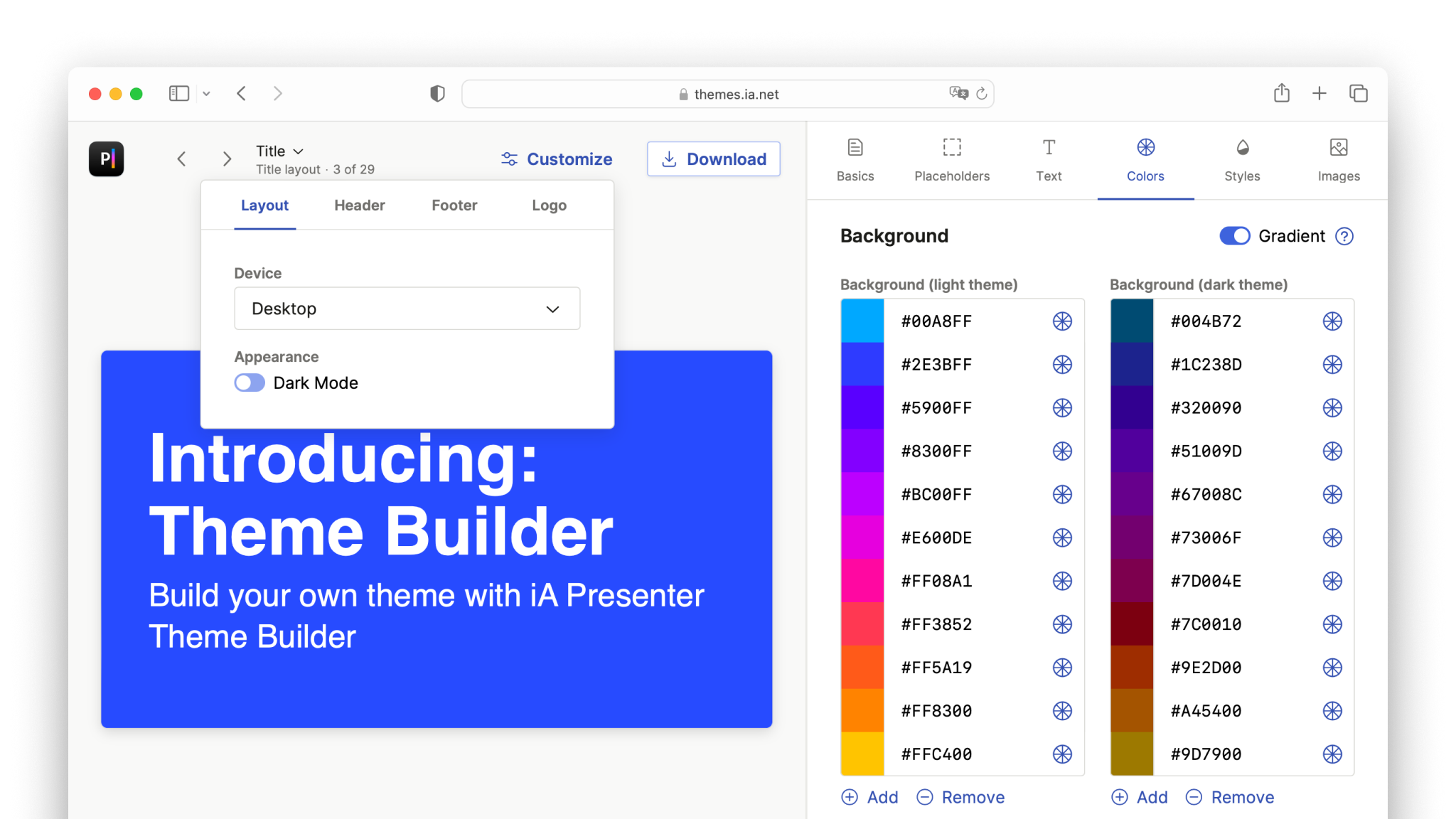Viewport: 1456px width, 819px height.
Task: Toggle Dark Mode switch
Action: (x=250, y=383)
